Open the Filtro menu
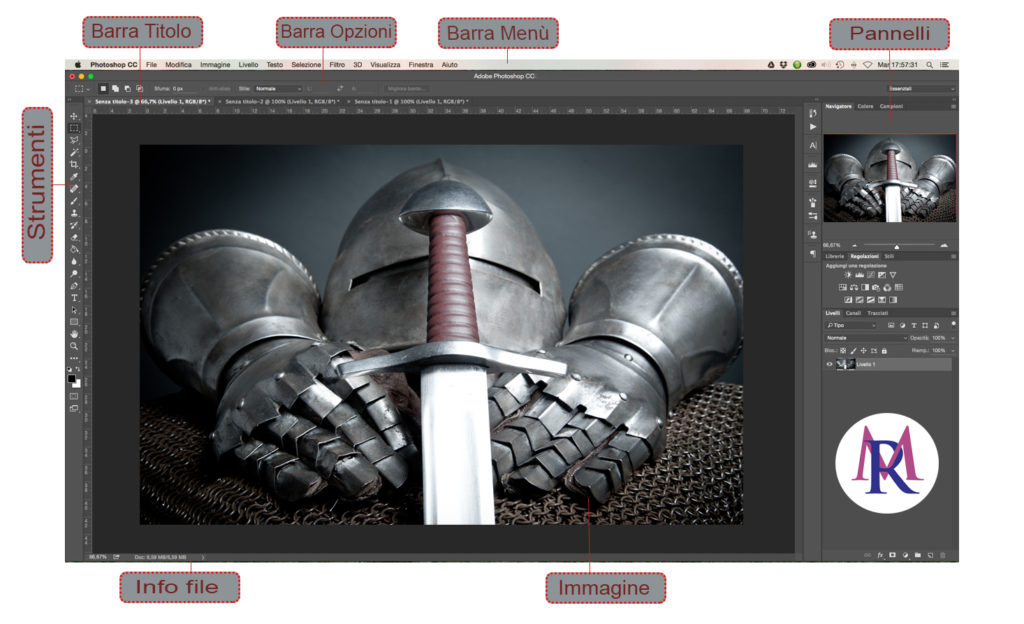 tap(337, 65)
